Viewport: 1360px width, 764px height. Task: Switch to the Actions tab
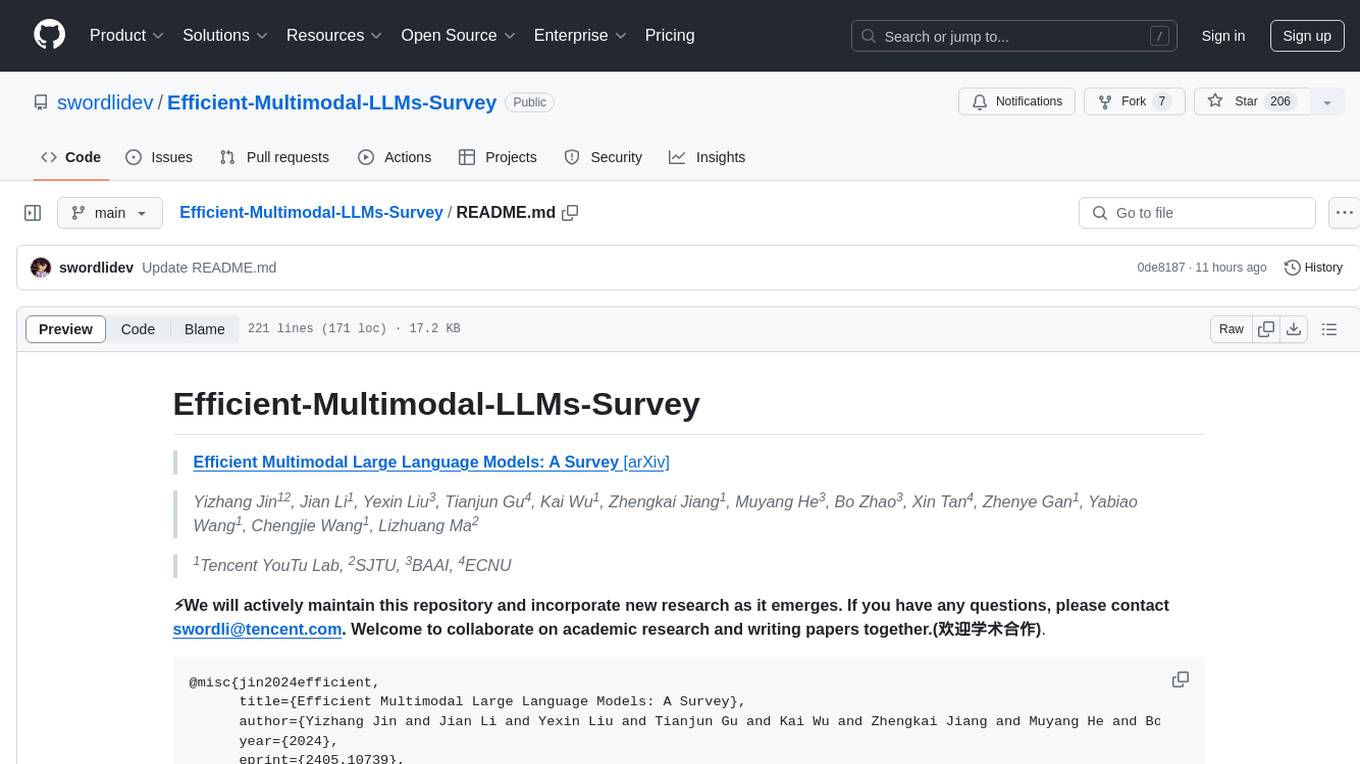(x=395, y=157)
